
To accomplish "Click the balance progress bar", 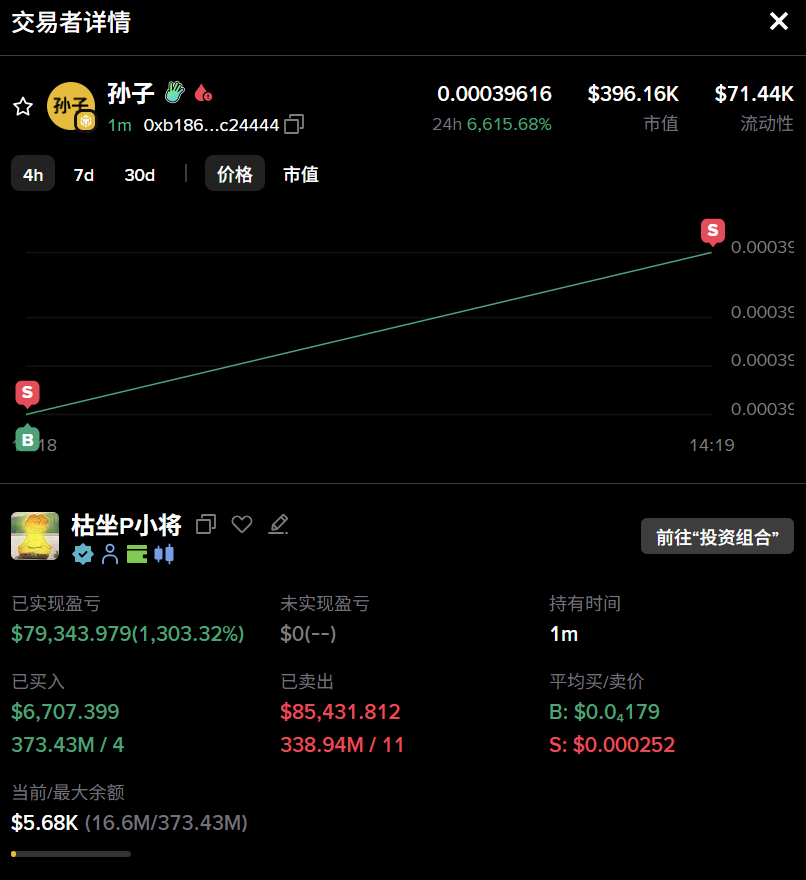I will 71,854.
